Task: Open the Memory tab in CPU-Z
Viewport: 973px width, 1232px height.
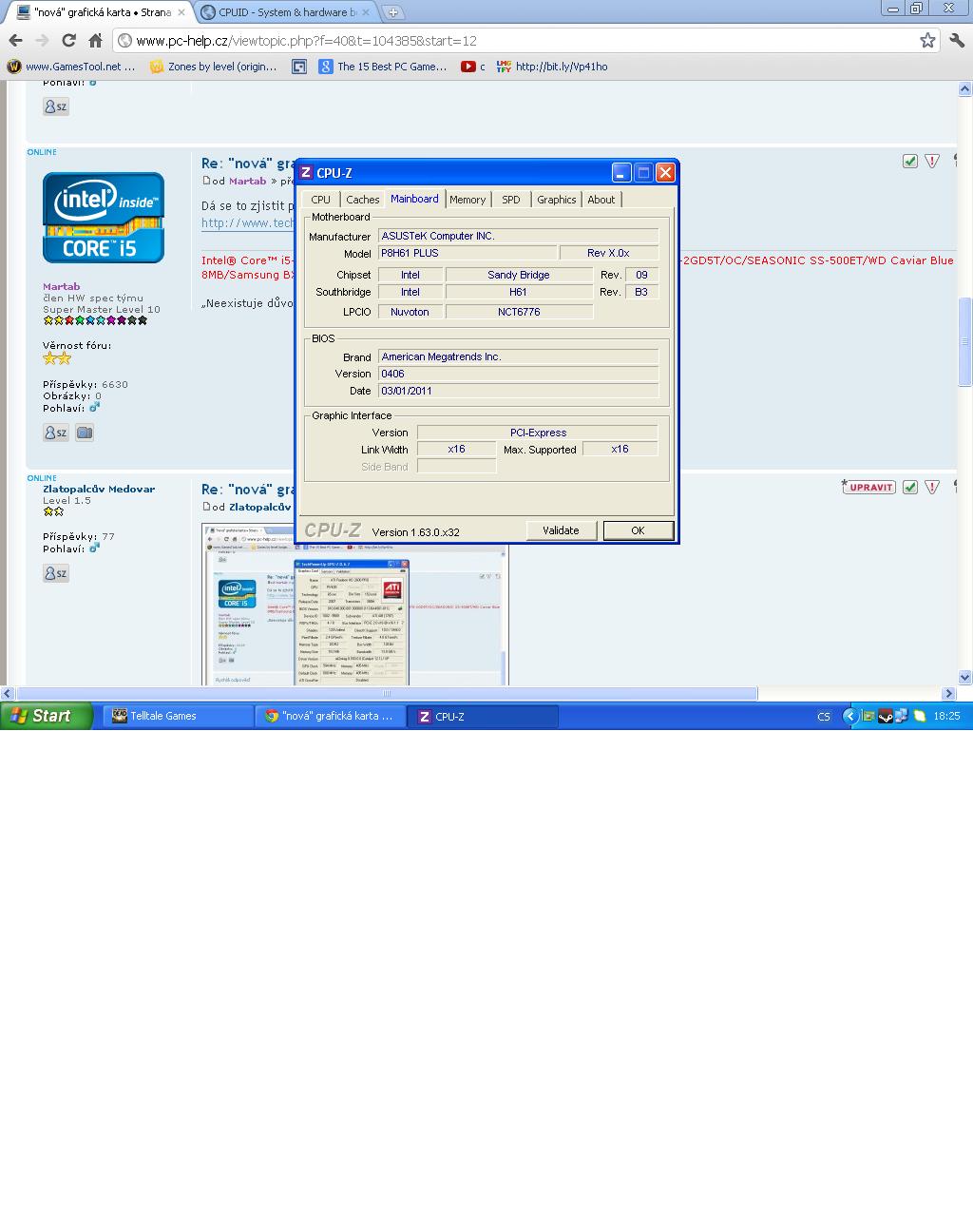Action: (467, 200)
